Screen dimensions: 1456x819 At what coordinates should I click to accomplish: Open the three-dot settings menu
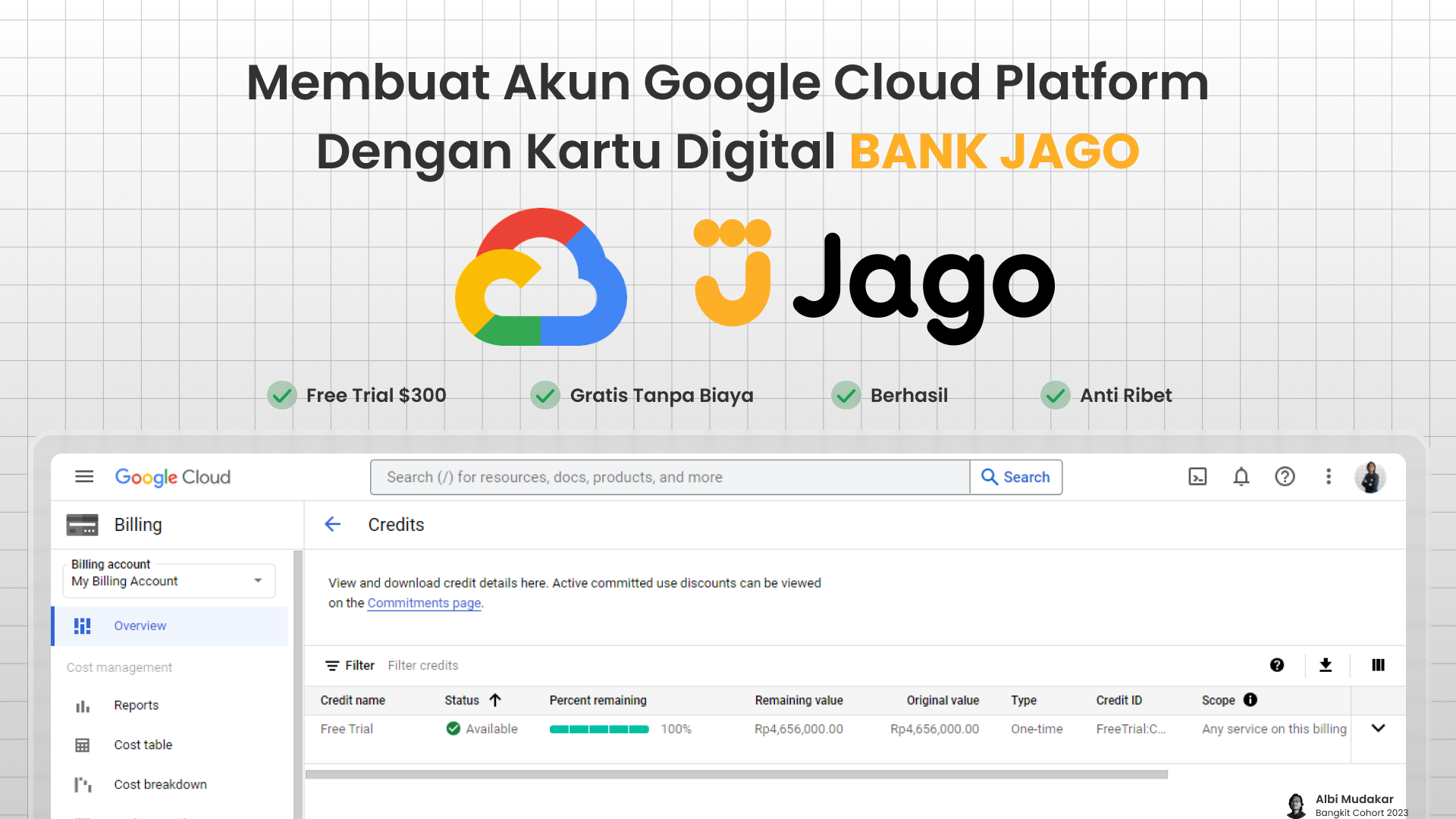1328,476
